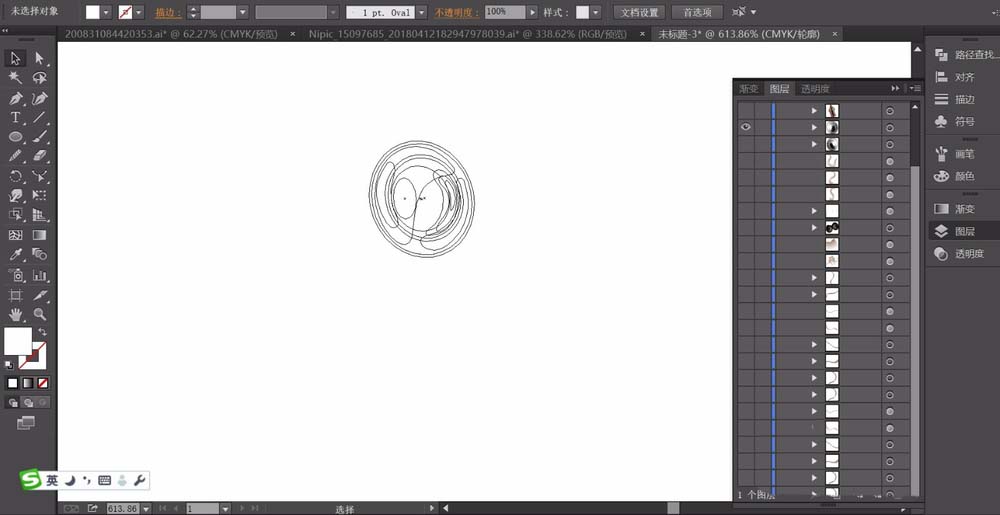Switch to the 200831084420353.ai document tab
The image size is (1000, 515).
172,34
